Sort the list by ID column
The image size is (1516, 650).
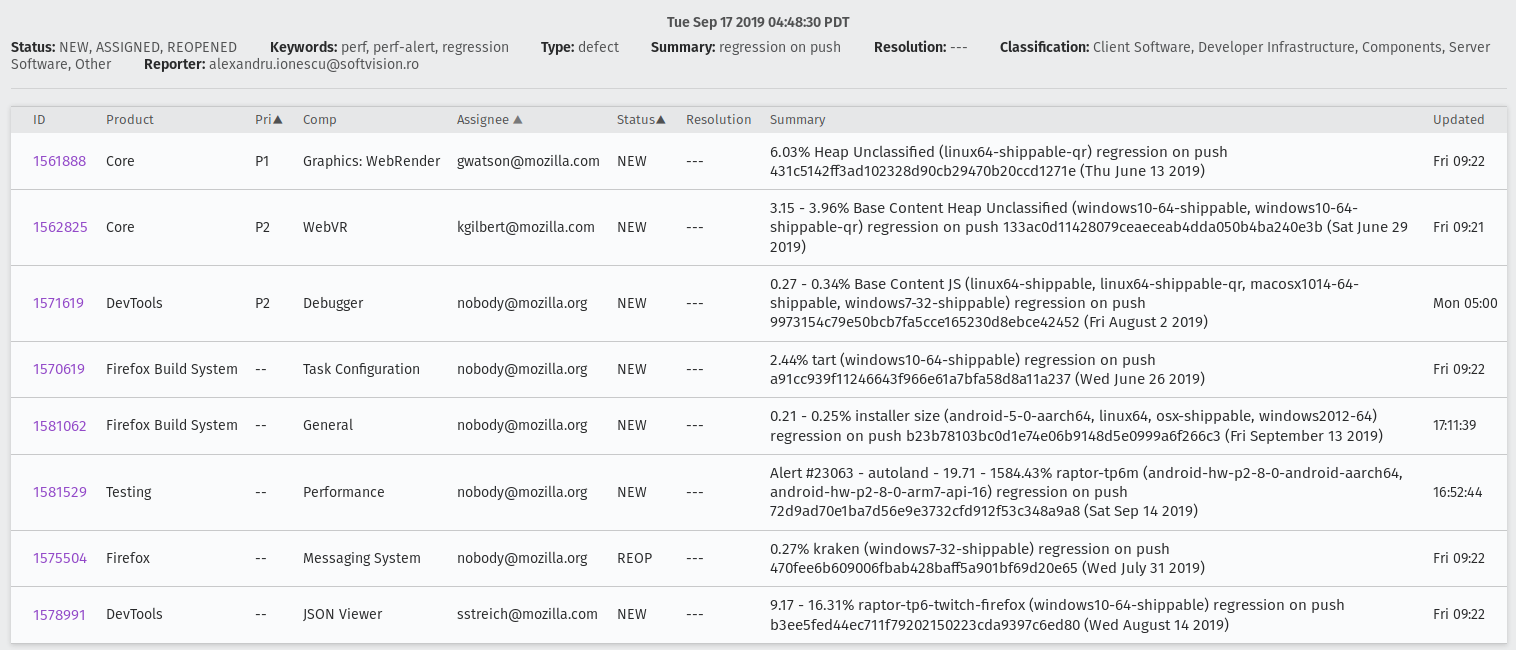click(x=39, y=120)
